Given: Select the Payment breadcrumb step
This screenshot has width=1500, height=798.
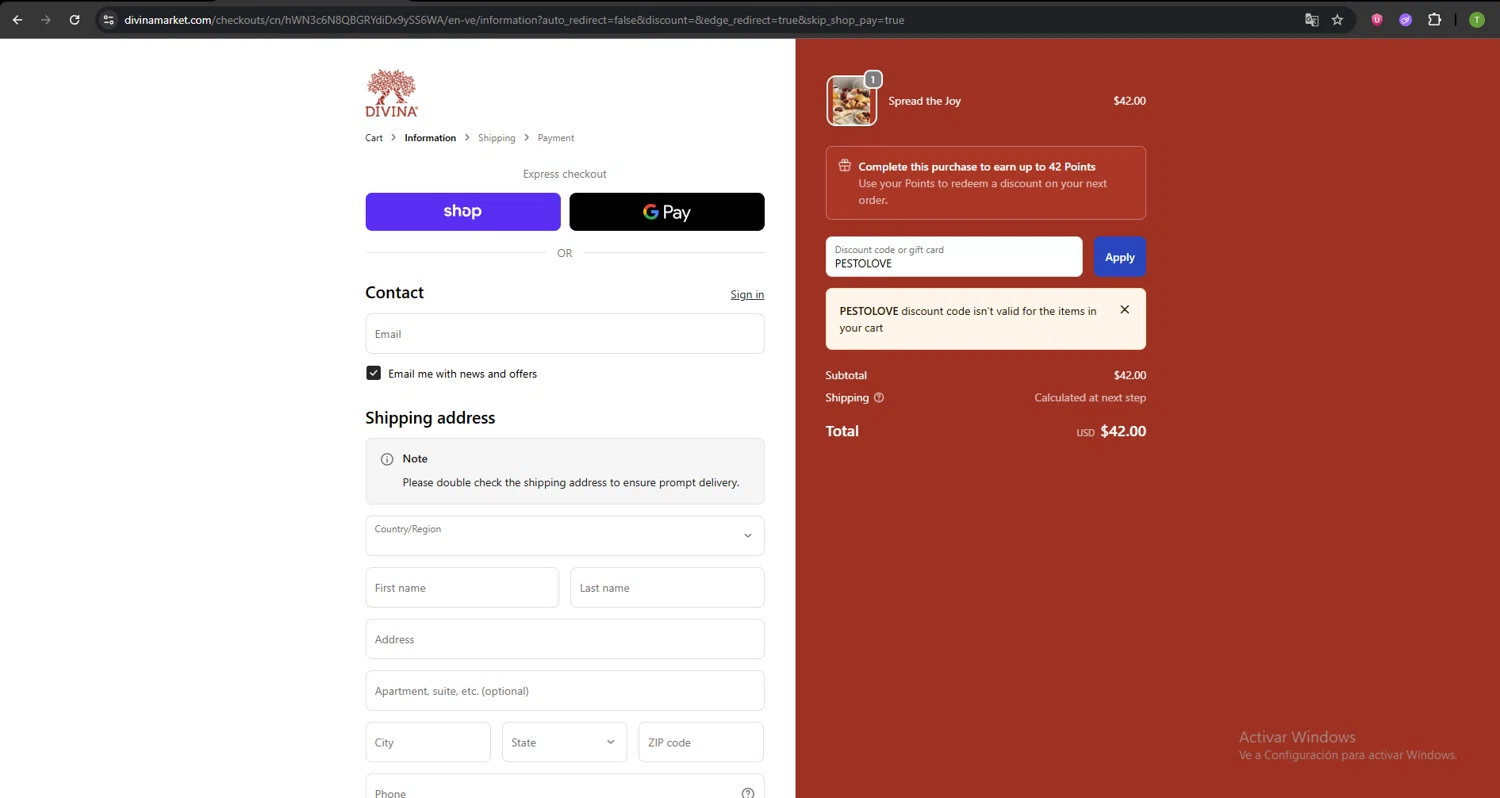Looking at the screenshot, I should tap(556, 138).
